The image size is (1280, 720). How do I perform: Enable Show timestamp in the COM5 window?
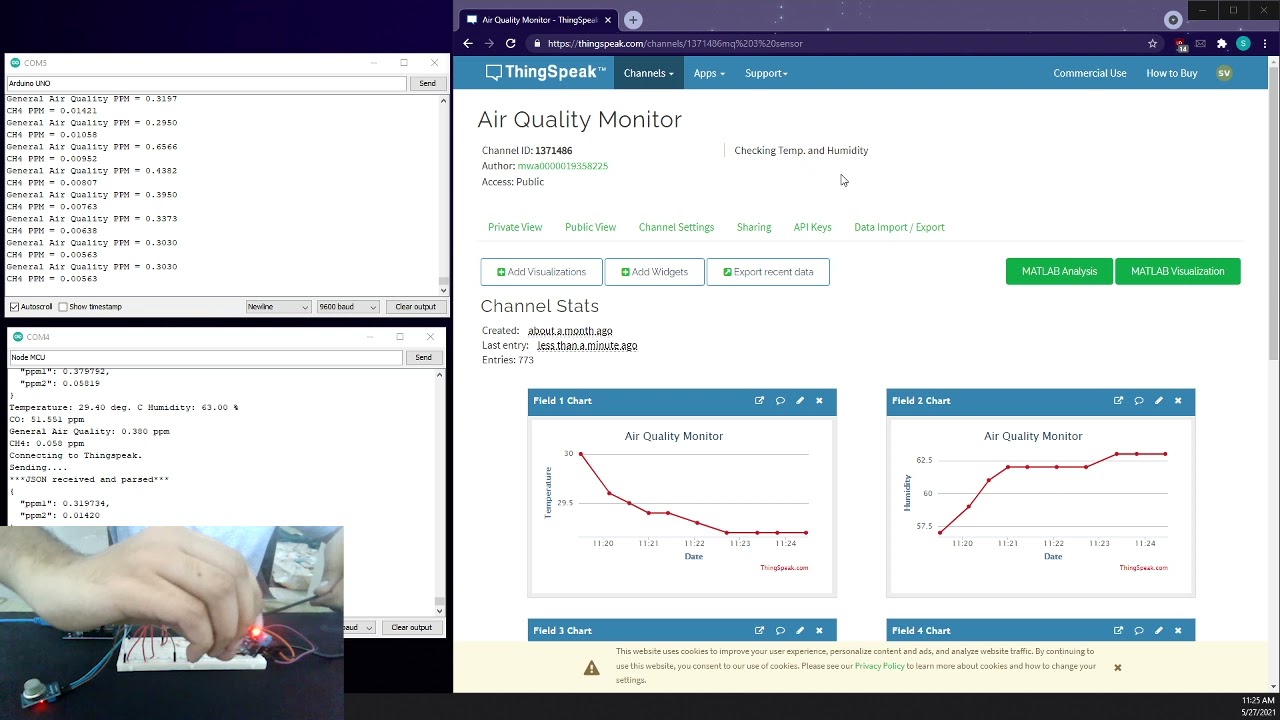pyautogui.click(x=63, y=307)
